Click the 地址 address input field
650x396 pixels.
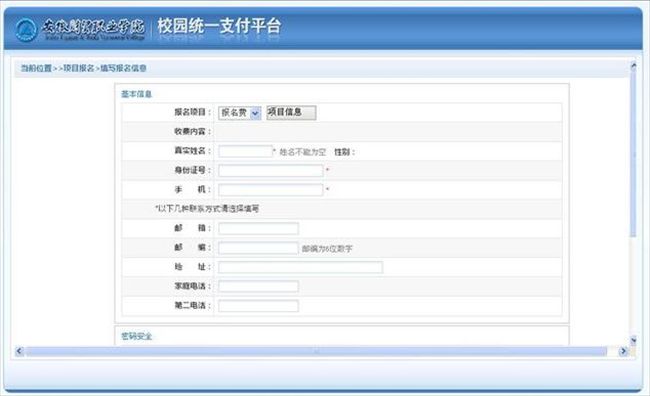[301, 267]
